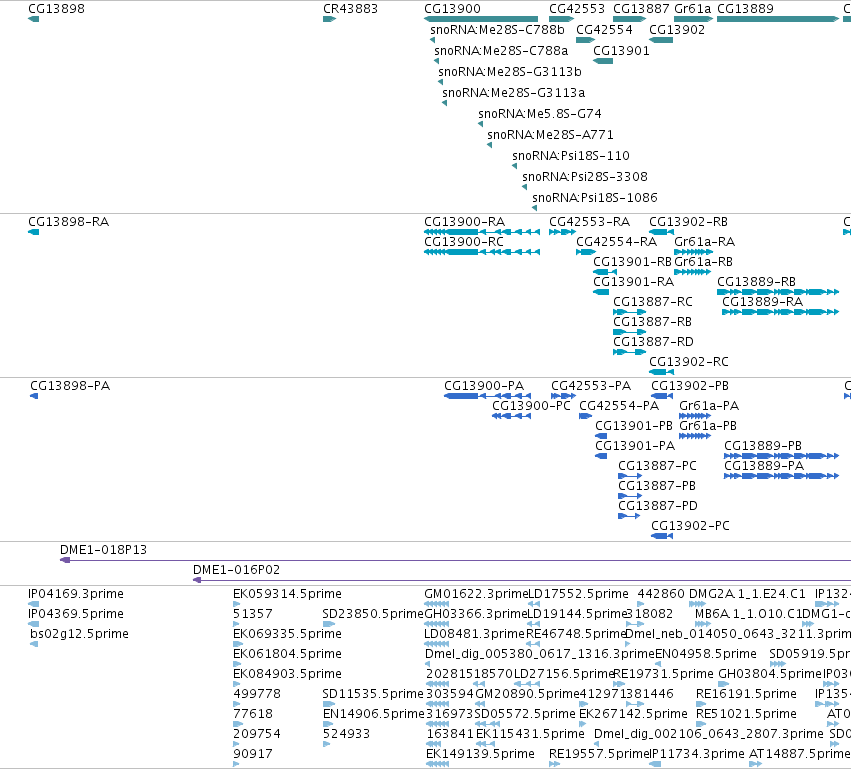Click the EK149139.5prime EST label
The height and width of the screenshot is (769, 851).
[x=480, y=754]
